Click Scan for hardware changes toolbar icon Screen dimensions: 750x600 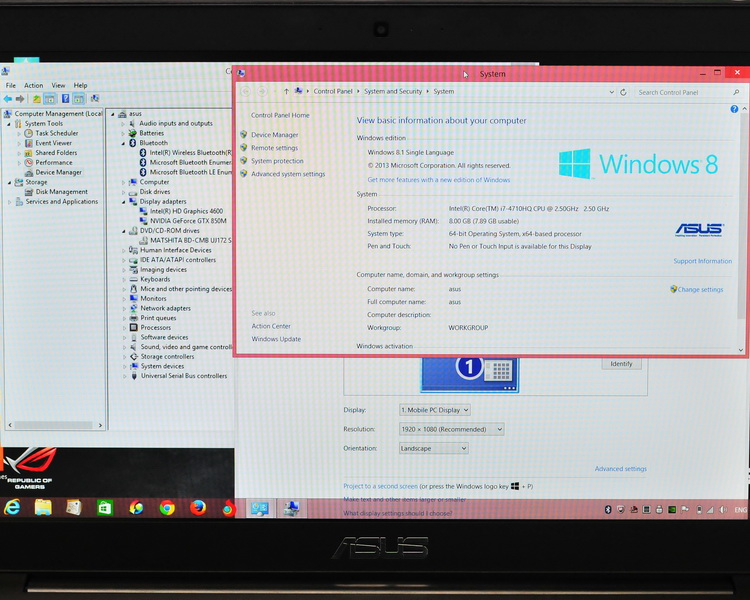click(95, 99)
